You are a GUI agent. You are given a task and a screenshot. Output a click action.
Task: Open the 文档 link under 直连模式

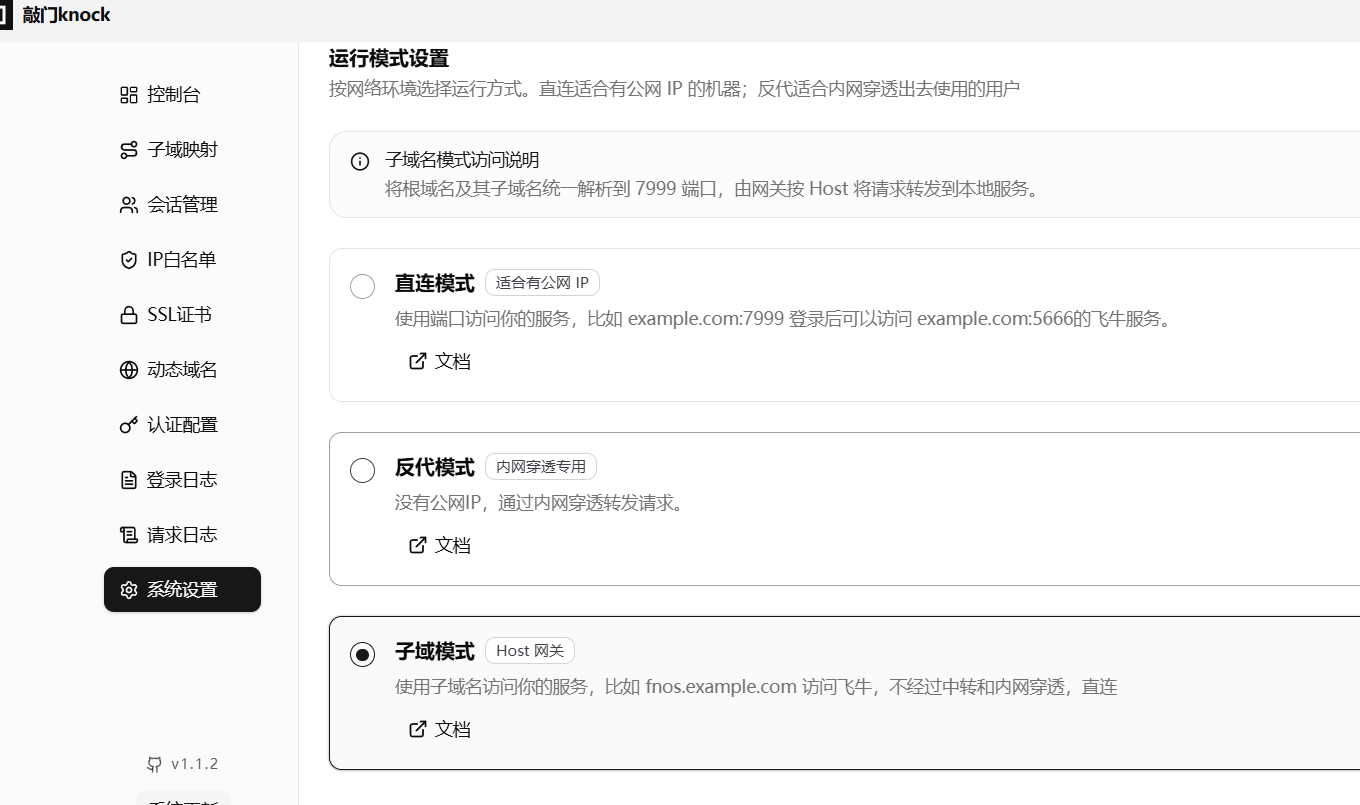[x=440, y=361]
